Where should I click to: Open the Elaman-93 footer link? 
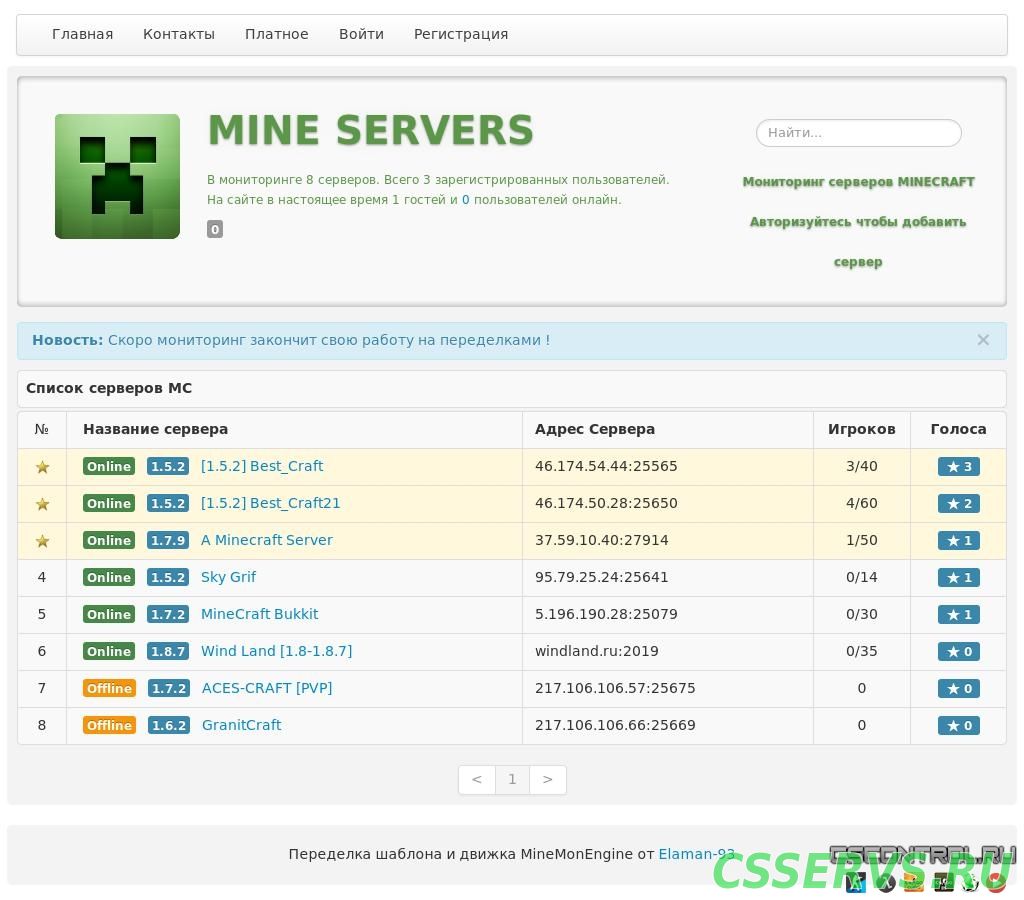696,854
